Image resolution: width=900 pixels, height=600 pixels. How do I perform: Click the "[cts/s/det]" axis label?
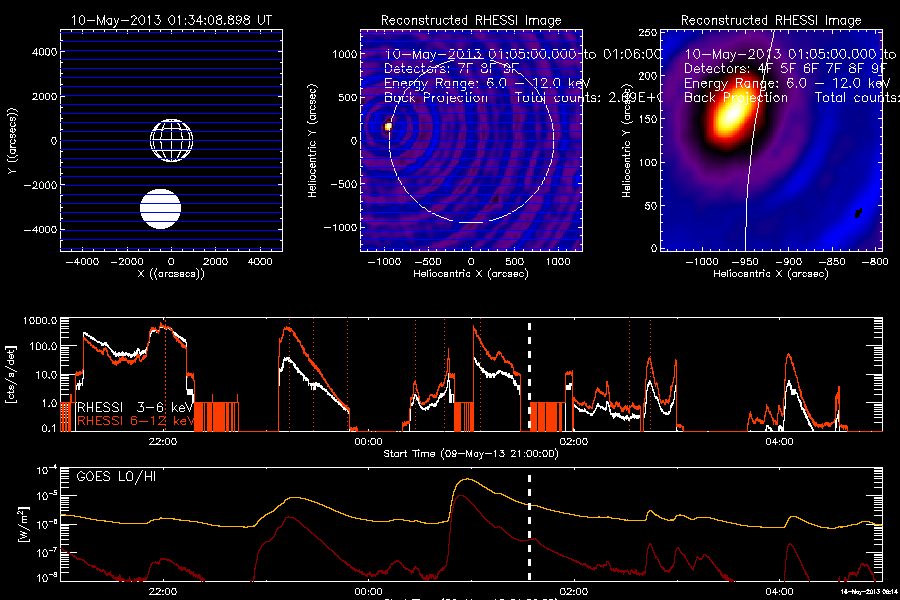tap(10, 374)
